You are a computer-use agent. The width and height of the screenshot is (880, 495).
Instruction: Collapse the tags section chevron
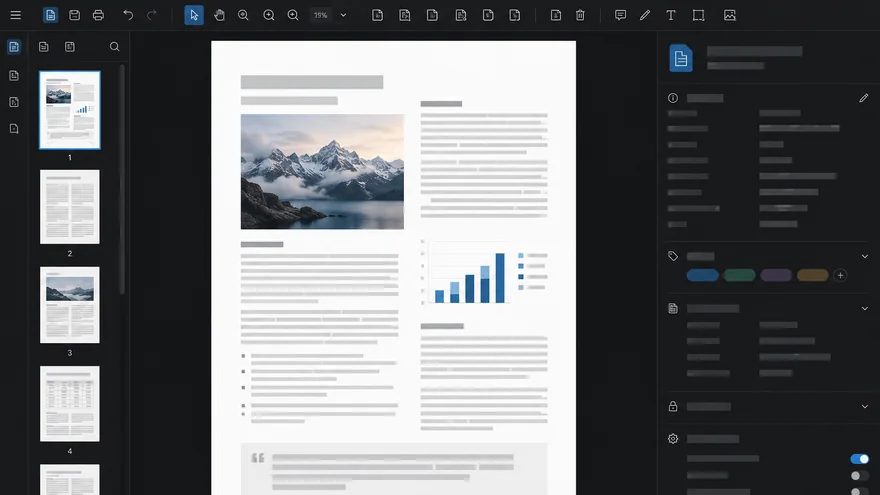865,256
